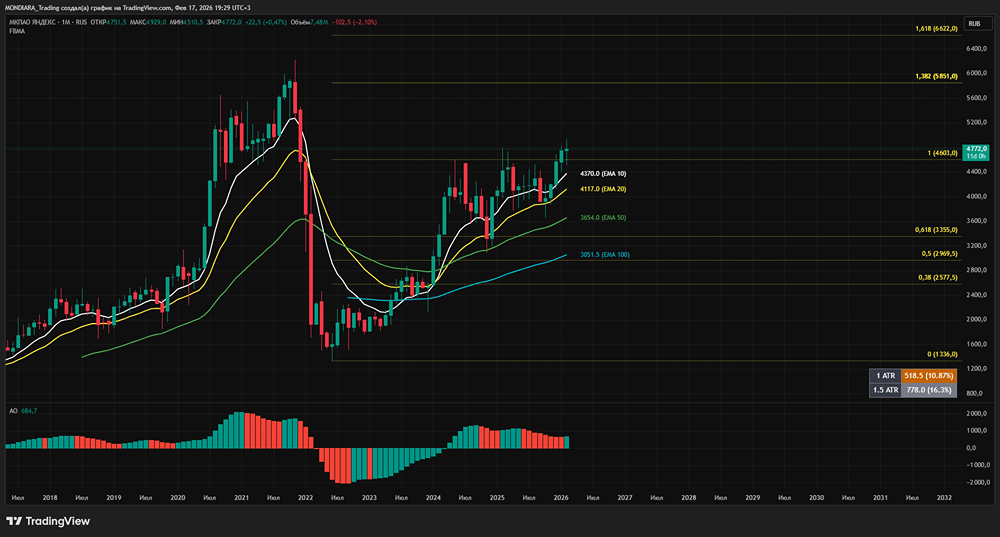This screenshot has width=1000, height=537.
Task: Click the 4117.0 (EMA 20) label
Action: tap(603, 189)
